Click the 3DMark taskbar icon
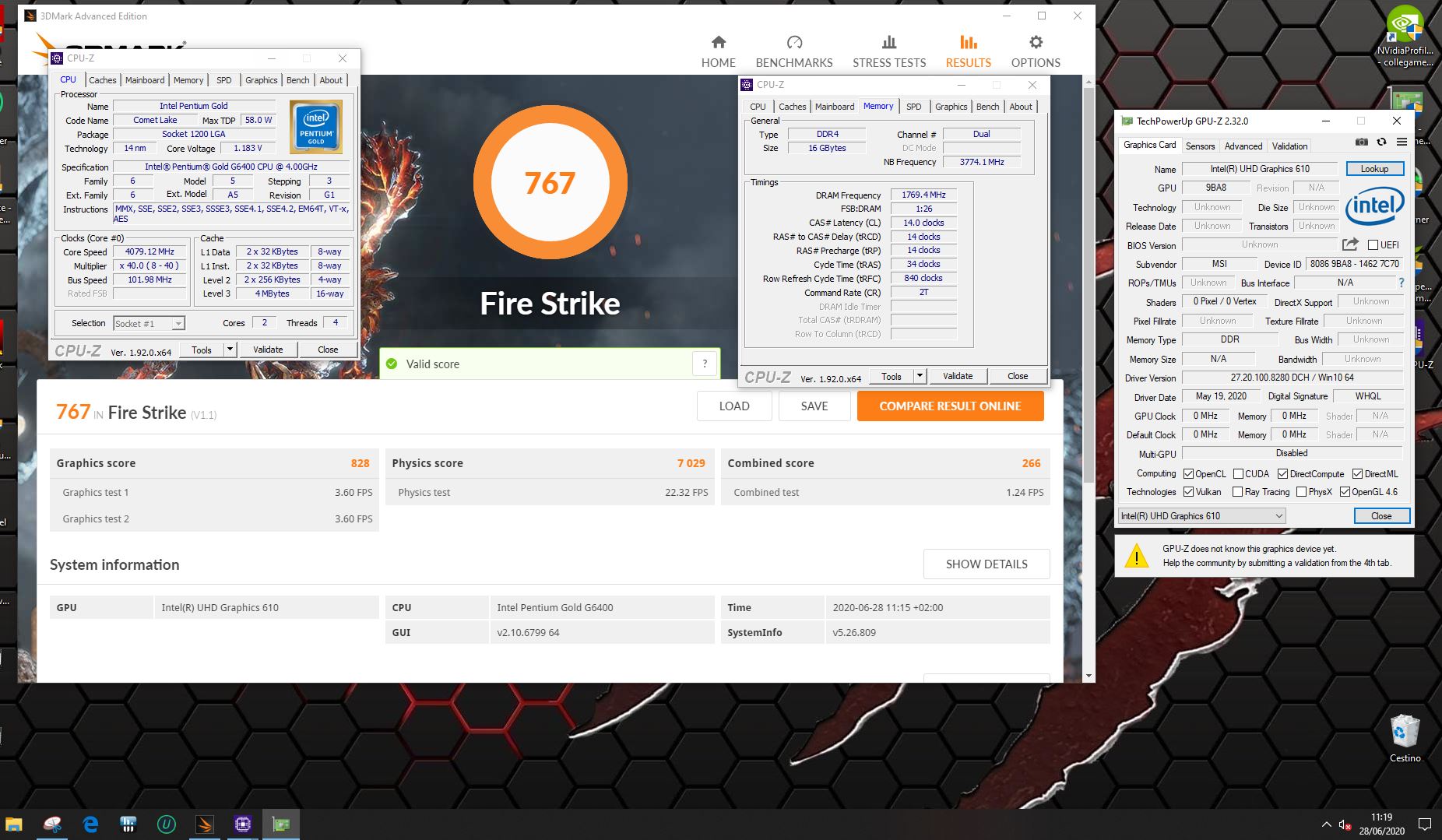The image size is (1442, 840). 205,824
